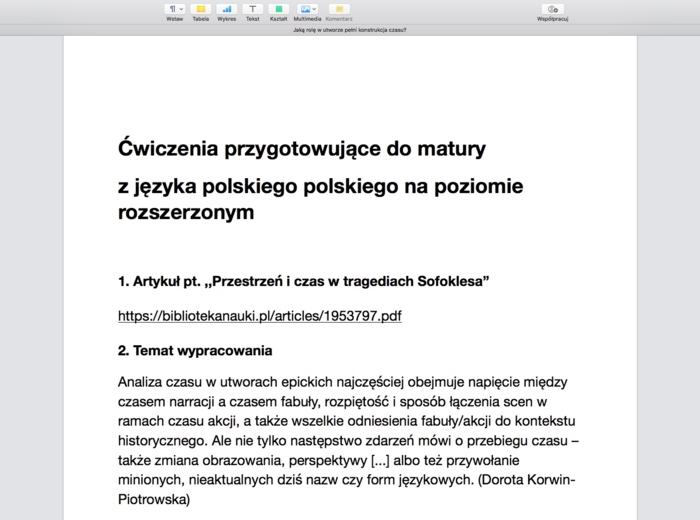The height and width of the screenshot is (520, 700).
Task: Open the Współpracuj collaborate icon
Action: pos(553,9)
